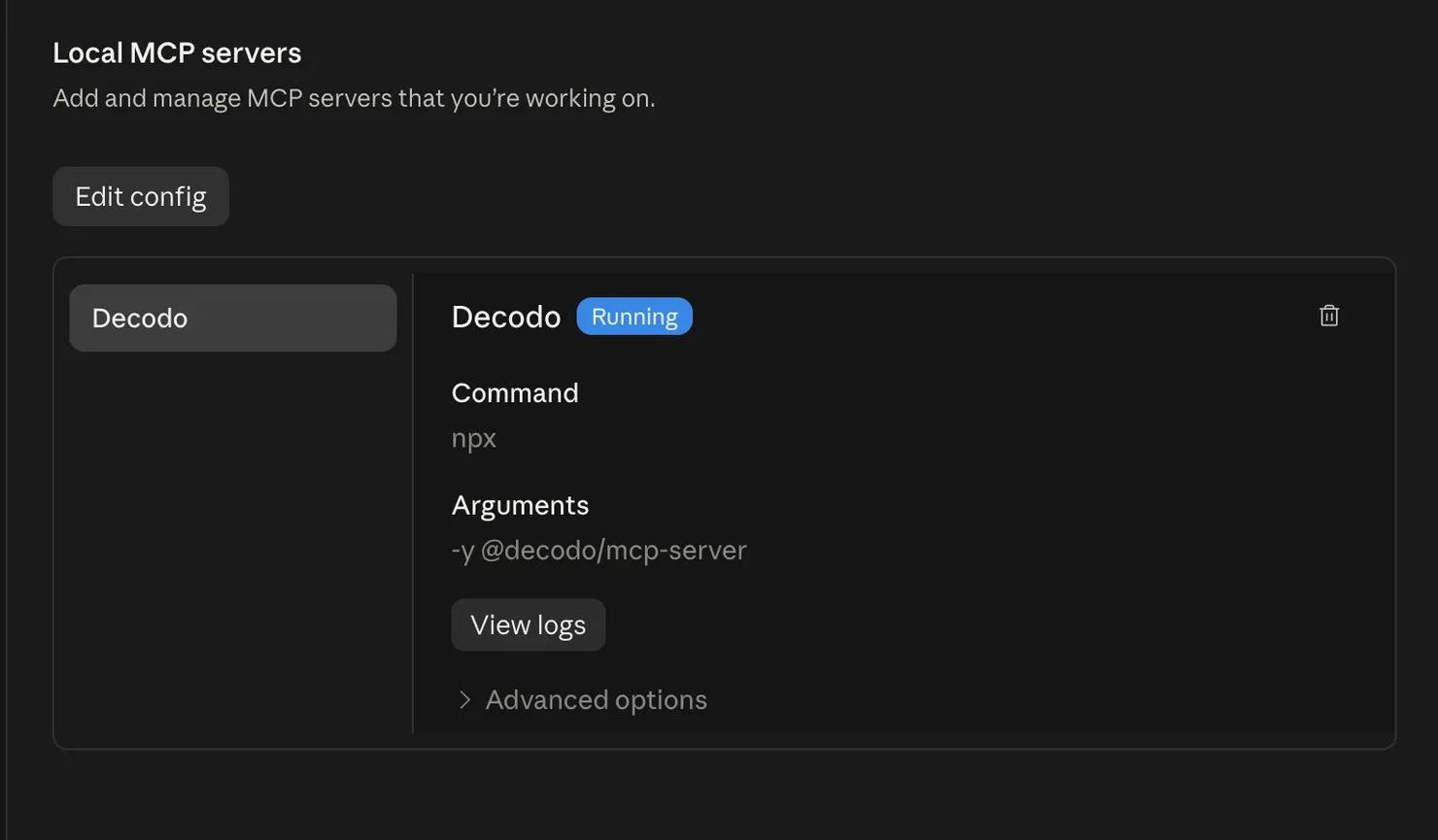Expand Advanced options chevron
This screenshot has width=1438, height=840.
point(464,700)
